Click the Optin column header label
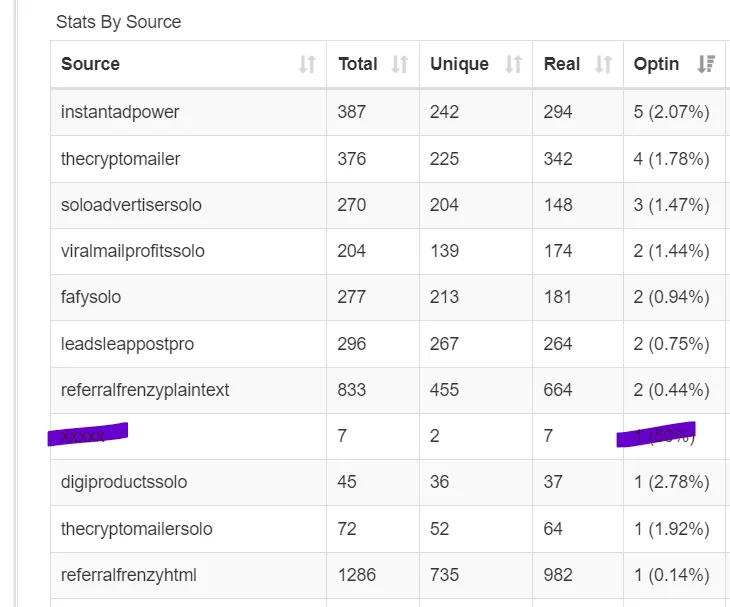The height and width of the screenshot is (607, 730). point(656,64)
